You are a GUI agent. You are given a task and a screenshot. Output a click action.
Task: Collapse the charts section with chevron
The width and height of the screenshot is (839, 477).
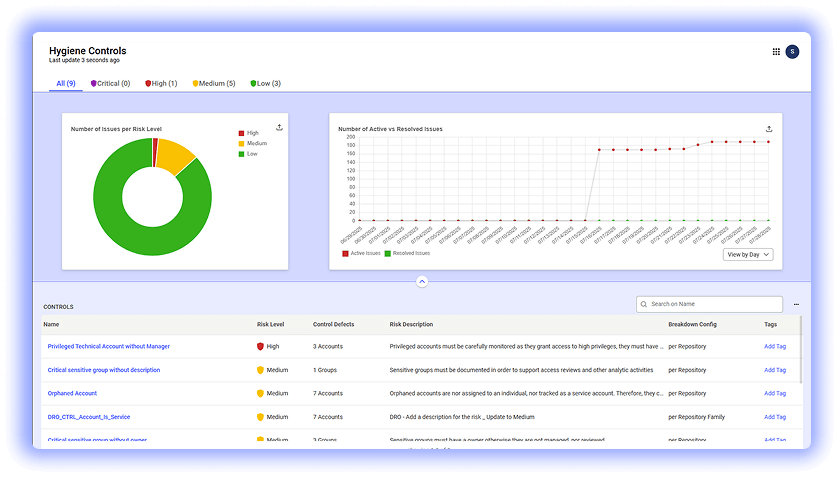(422, 281)
